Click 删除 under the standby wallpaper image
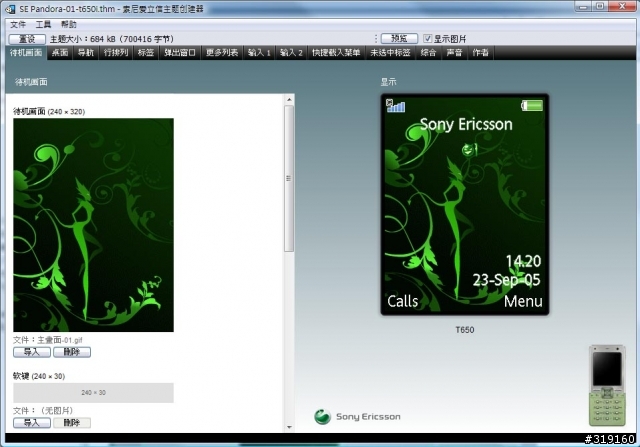 tap(72, 352)
